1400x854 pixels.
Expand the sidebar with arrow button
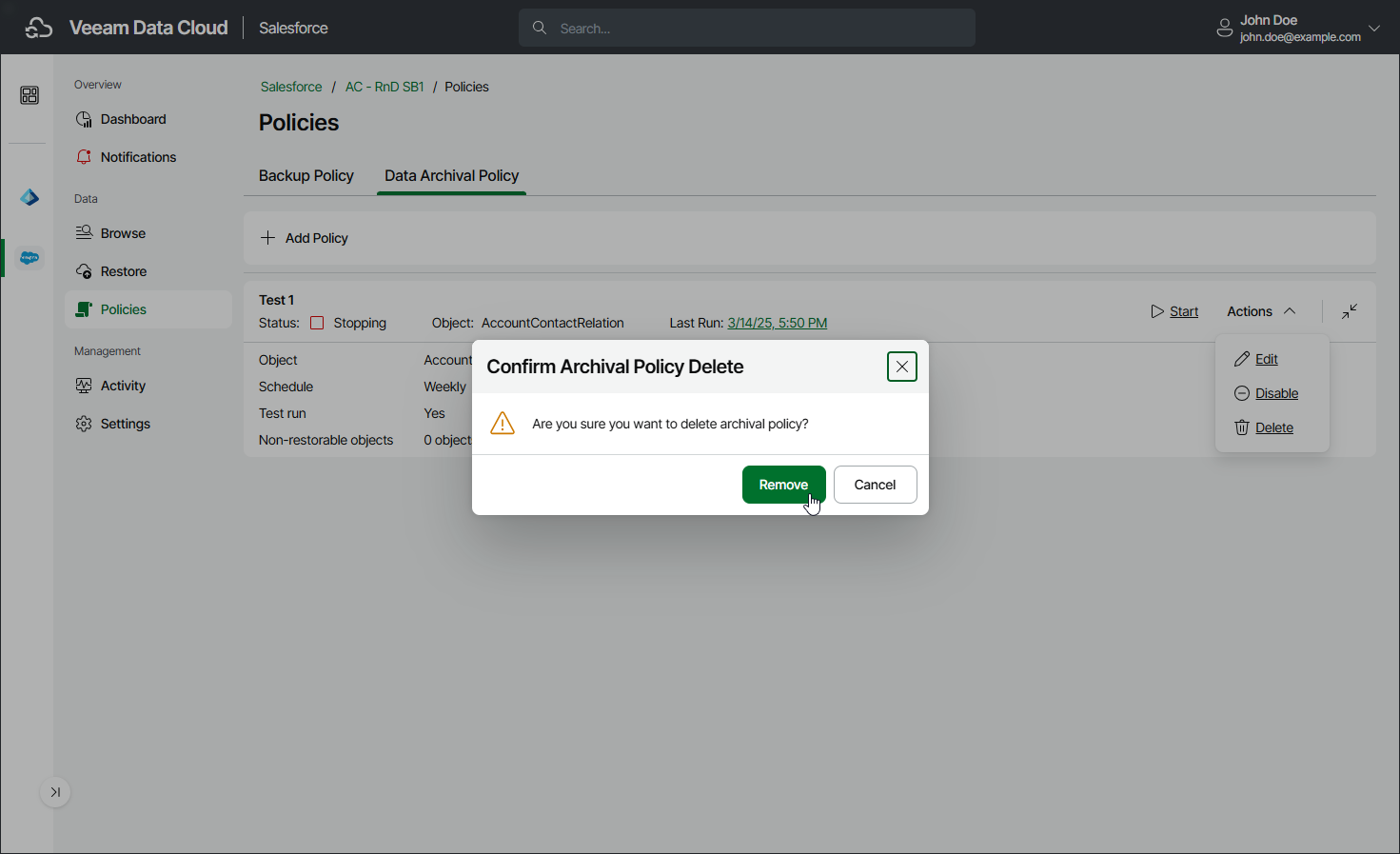tap(55, 792)
